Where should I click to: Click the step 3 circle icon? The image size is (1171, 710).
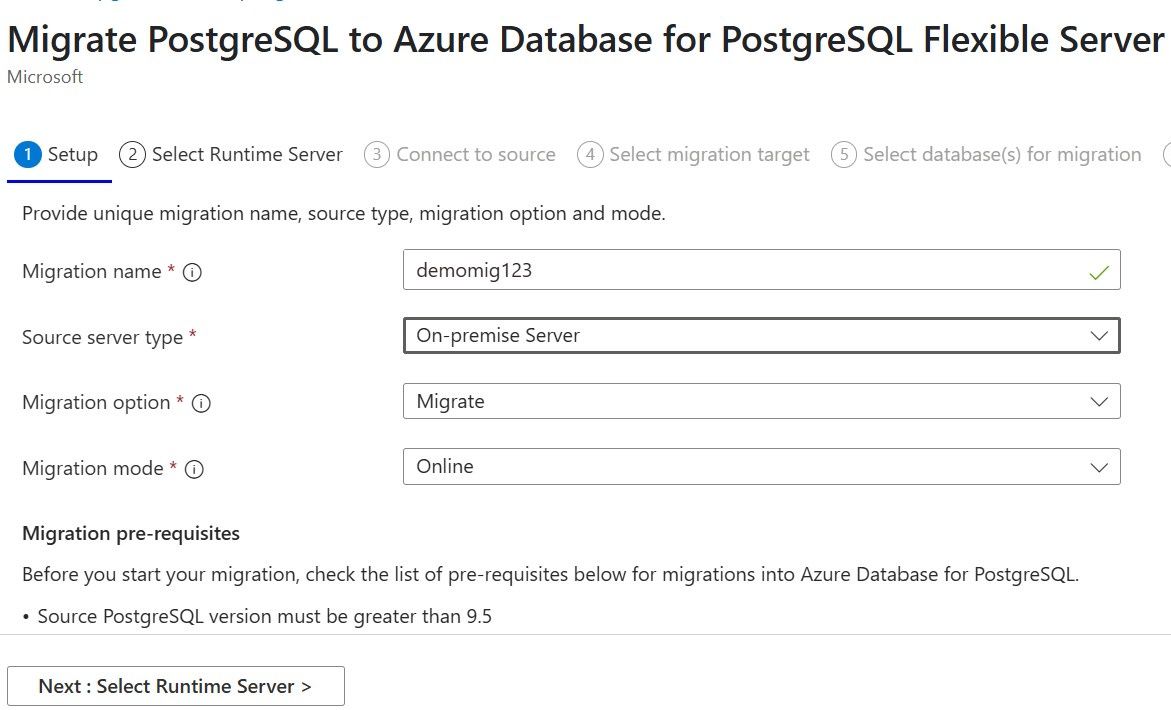point(376,155)
